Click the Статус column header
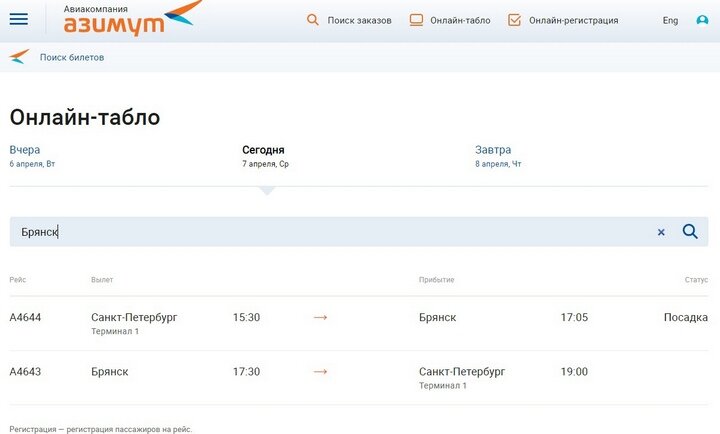The height and width of the screenshot is (434, 720). pyautogui.click(x=696, y=280)
